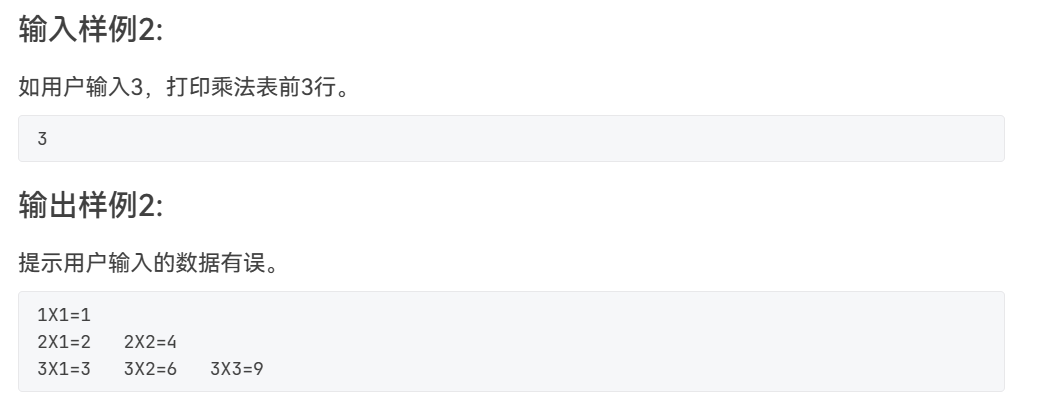This screenshot has height=413, width=1043.
Task: Click "2X1=2" in the output sample
Action: (x=63, y=342)
